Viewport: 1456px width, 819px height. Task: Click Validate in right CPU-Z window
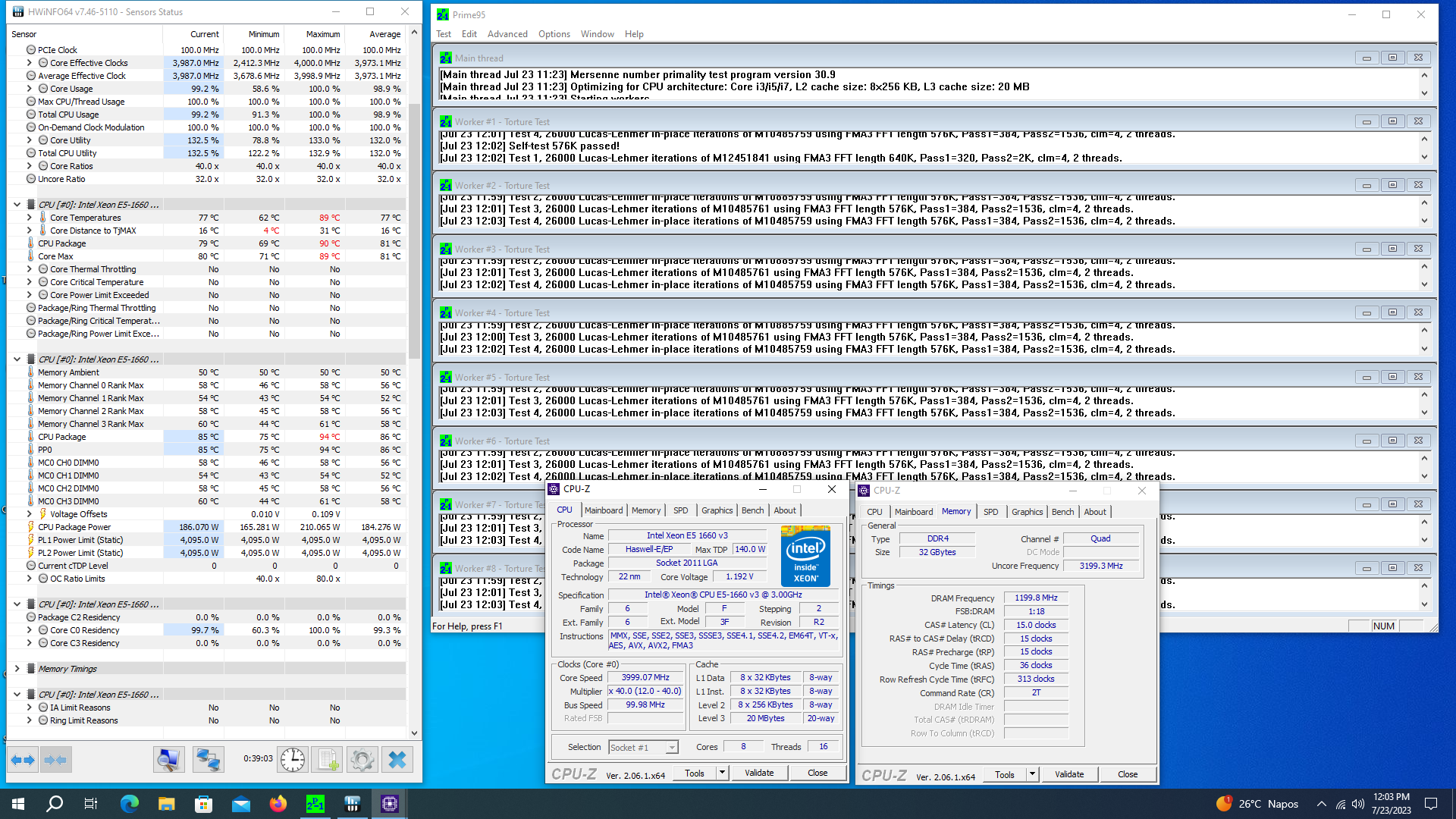tap(1069, 774)
